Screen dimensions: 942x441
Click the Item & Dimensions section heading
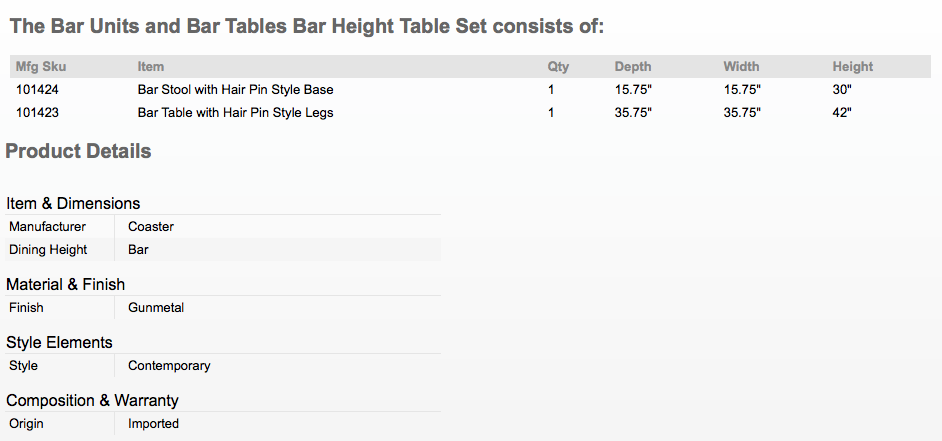73,204
